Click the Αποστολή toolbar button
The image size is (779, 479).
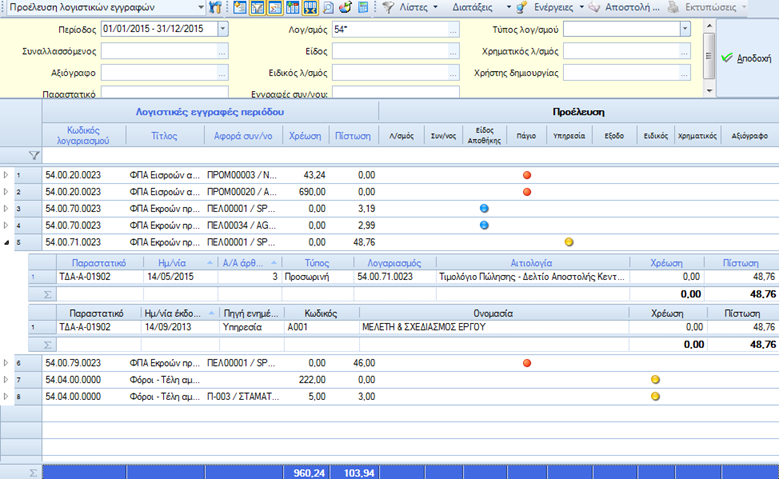(624, 7)
